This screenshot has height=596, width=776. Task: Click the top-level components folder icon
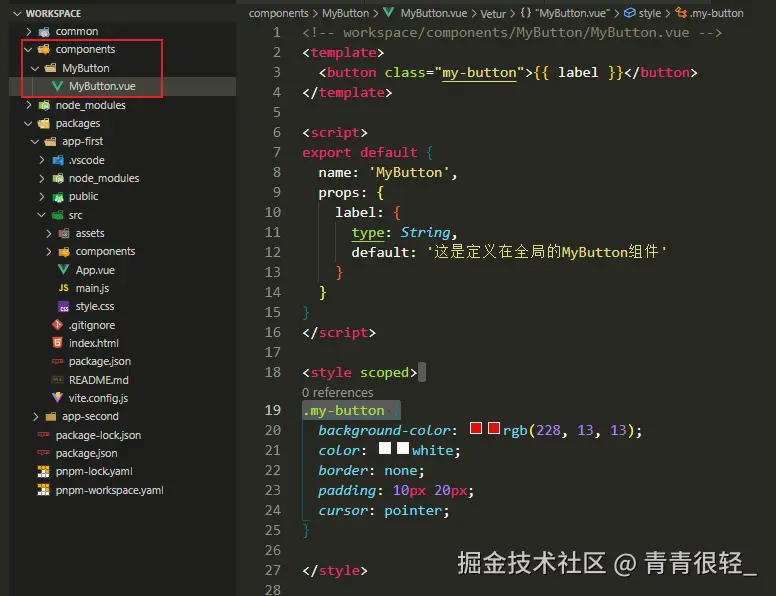pyautogui.click(x=44, y=50)
